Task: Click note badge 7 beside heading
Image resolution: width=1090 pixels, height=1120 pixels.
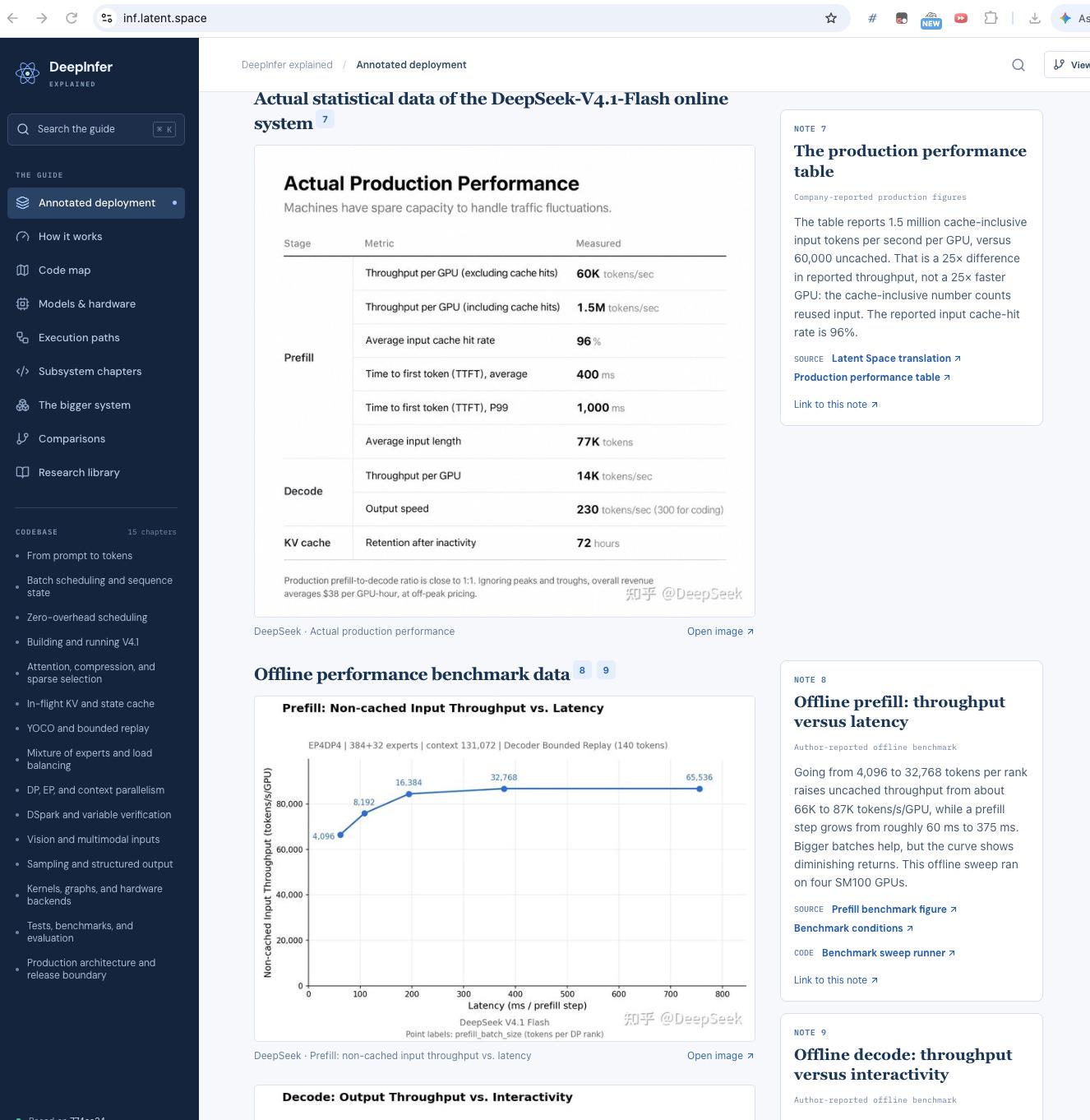Action: pos(326,120)
